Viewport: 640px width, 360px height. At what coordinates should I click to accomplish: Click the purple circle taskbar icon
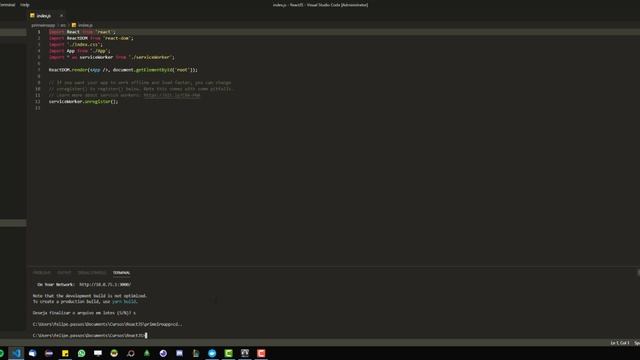coord(163,353)
